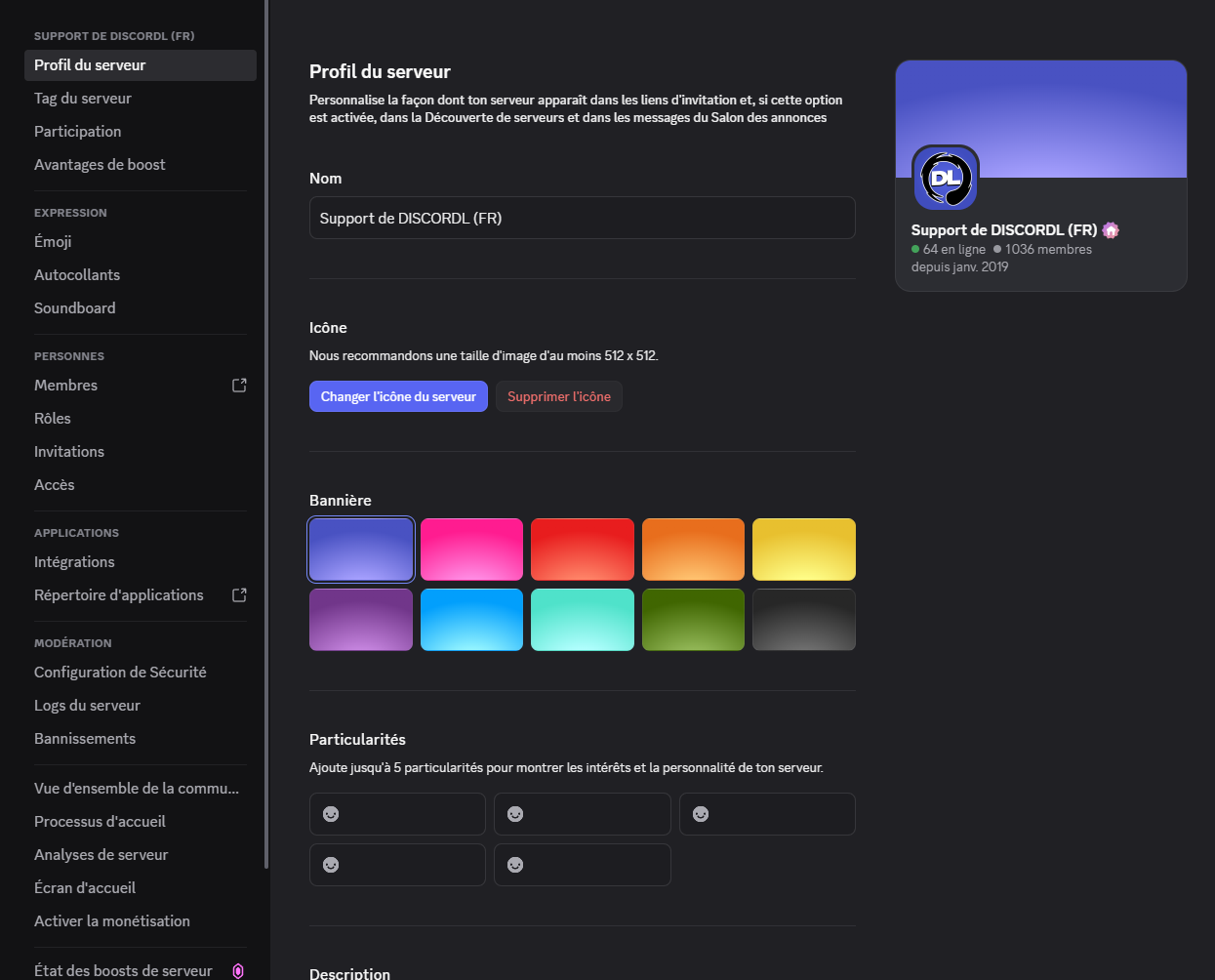Screen dimensions: 1215x980
Task: Click first emoji smiley in Particularités fields
Action: [x=331, y=814]
